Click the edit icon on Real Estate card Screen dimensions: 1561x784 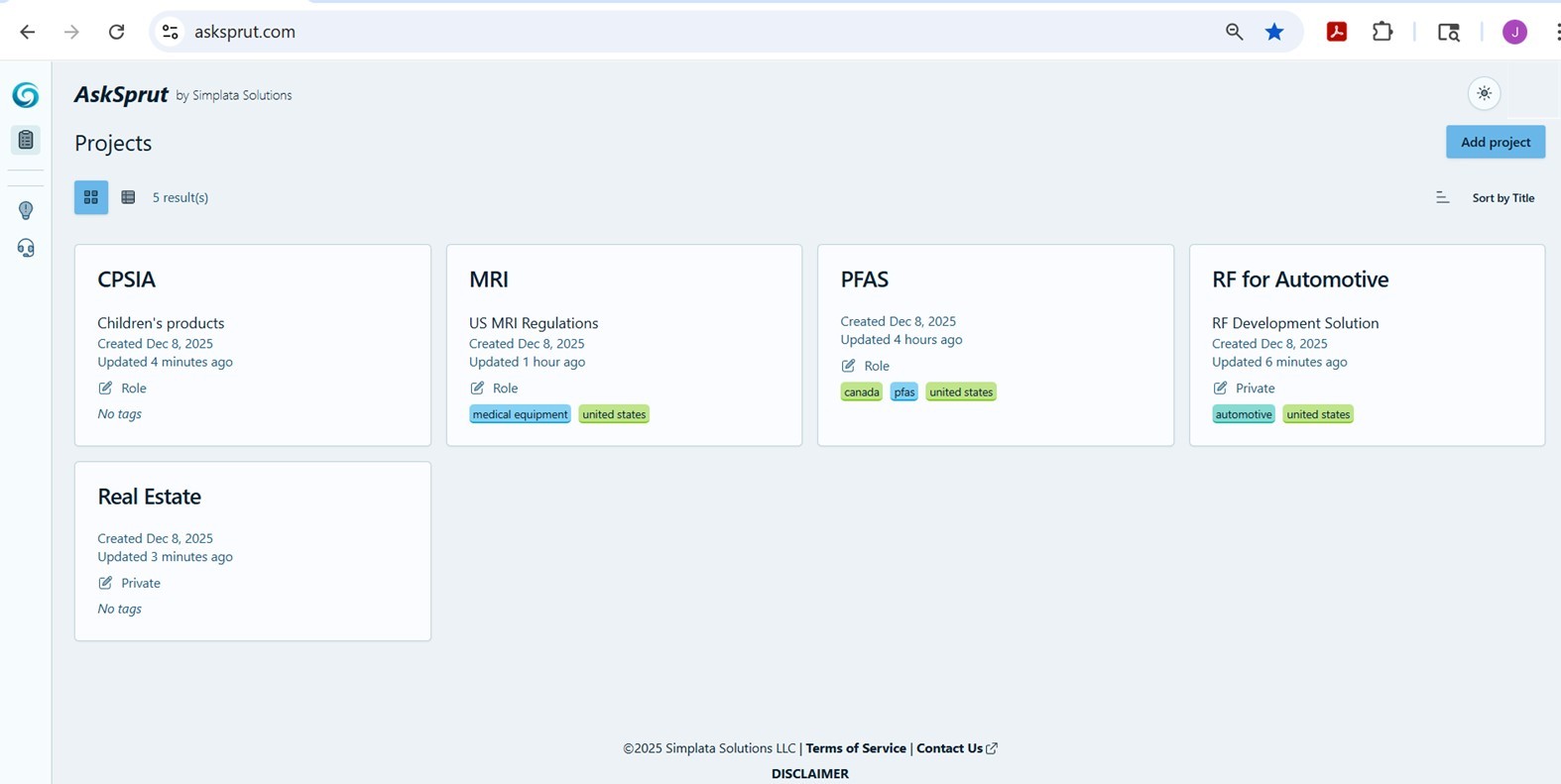pyautogui.click(x=105, y=583)
